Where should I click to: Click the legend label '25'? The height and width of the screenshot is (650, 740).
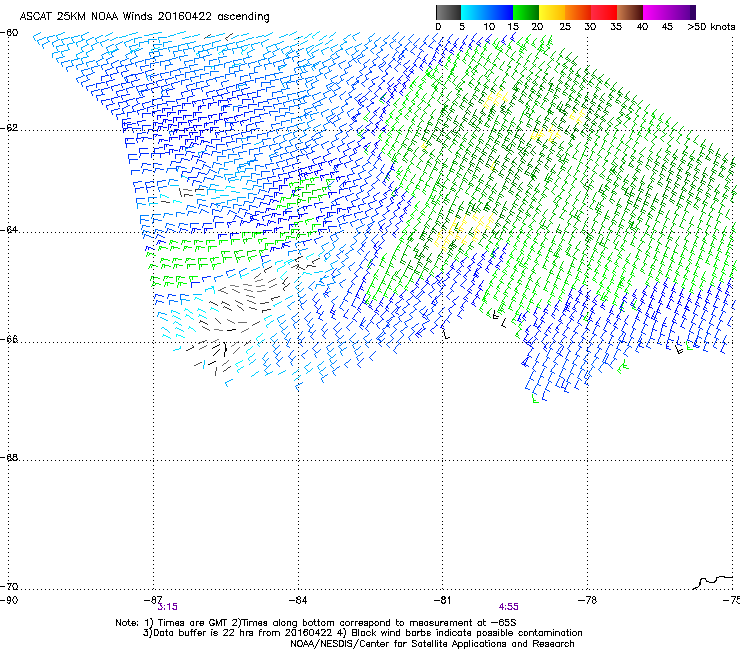tap(565, 27)
